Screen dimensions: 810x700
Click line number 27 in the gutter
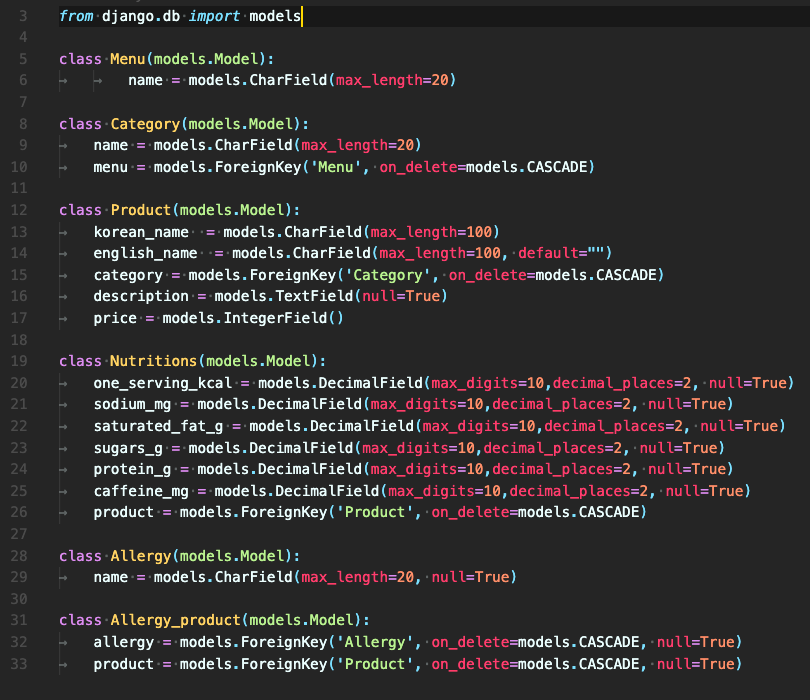[x=19, y=534]
